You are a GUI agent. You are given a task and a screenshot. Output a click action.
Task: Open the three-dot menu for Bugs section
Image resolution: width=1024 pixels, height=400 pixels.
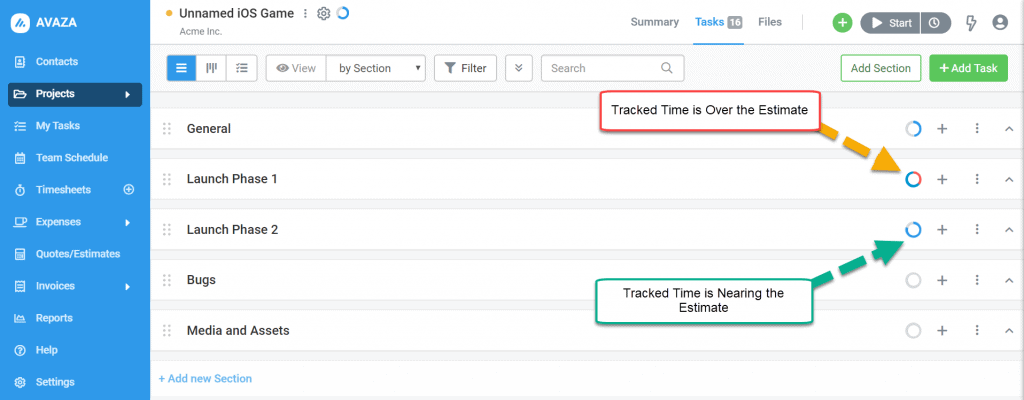977,280
